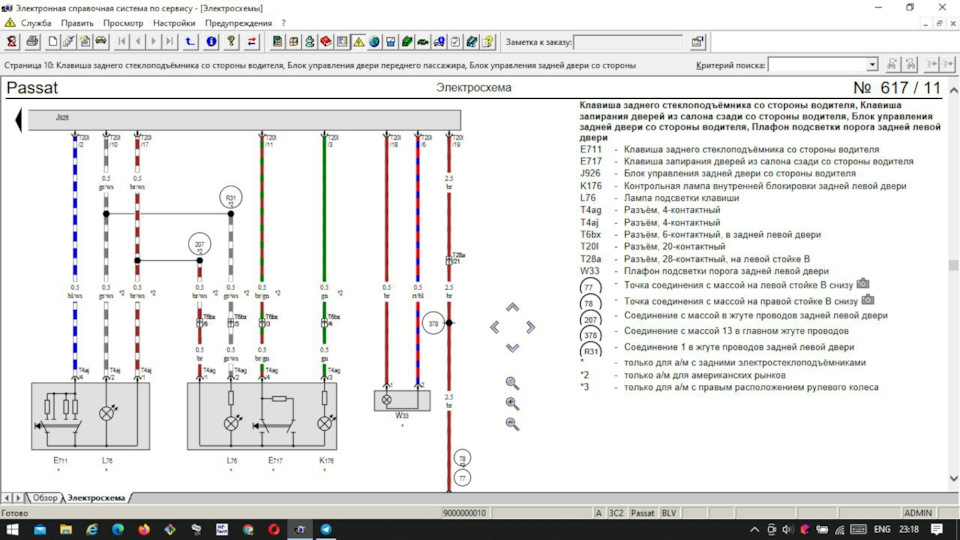Viewport: 960px width, 540px height.
Task: Open Firefox from the taskbar
Action: point(144,529)
